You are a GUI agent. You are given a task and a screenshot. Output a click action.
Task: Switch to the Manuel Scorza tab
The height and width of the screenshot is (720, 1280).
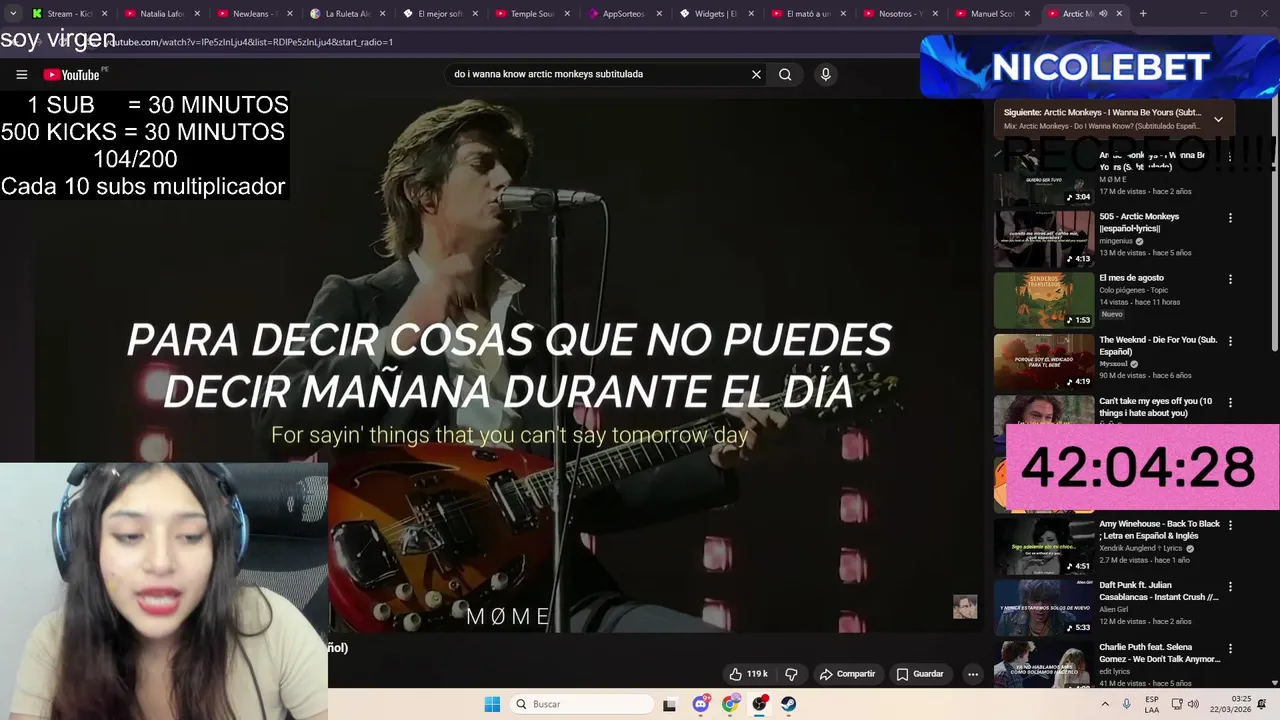pyautogui.click(x=992, y=14)
